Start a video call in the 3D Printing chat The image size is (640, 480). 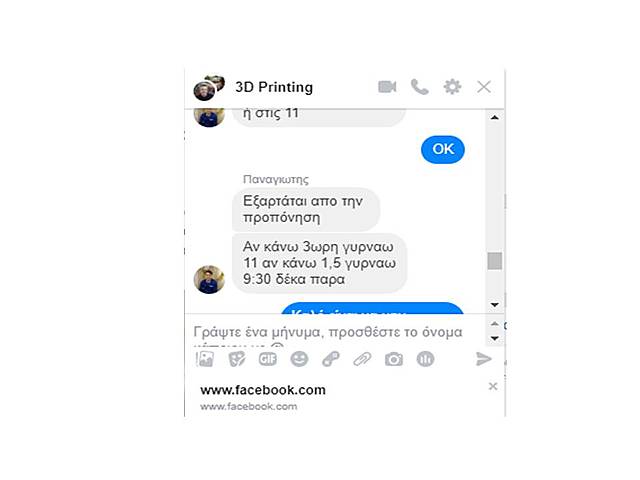[x=387, y=87]
